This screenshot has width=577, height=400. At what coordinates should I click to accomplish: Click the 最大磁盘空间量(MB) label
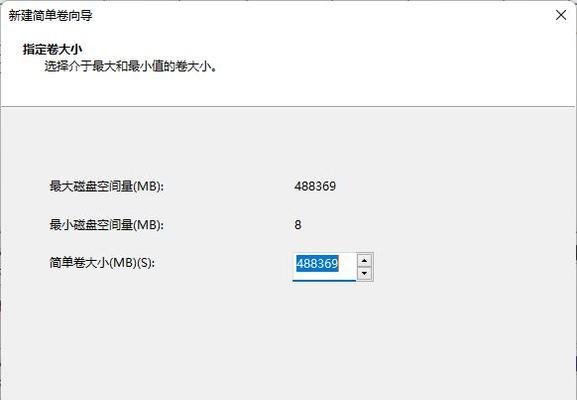coord(106,186)
